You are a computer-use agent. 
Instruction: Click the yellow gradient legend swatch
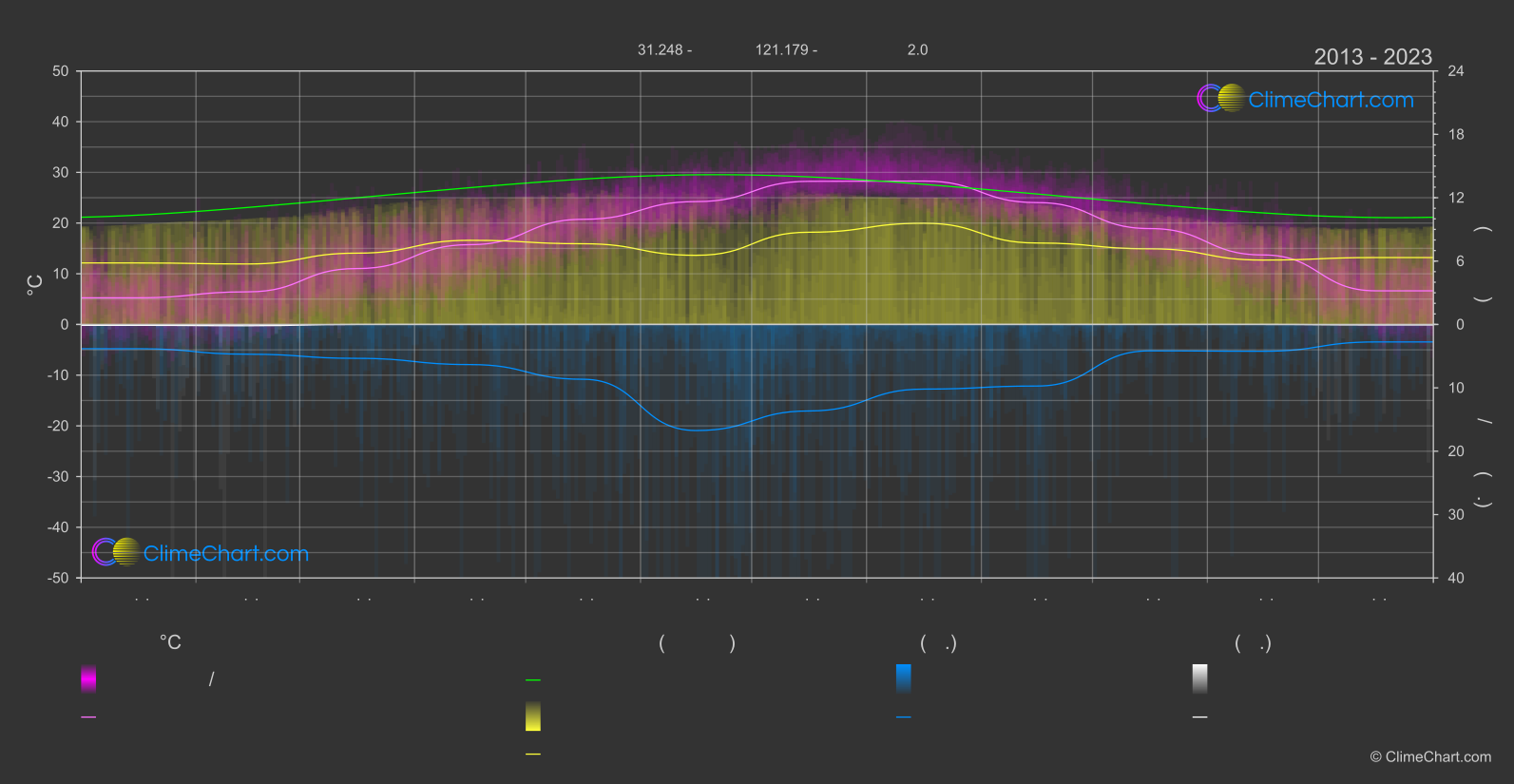533,717
